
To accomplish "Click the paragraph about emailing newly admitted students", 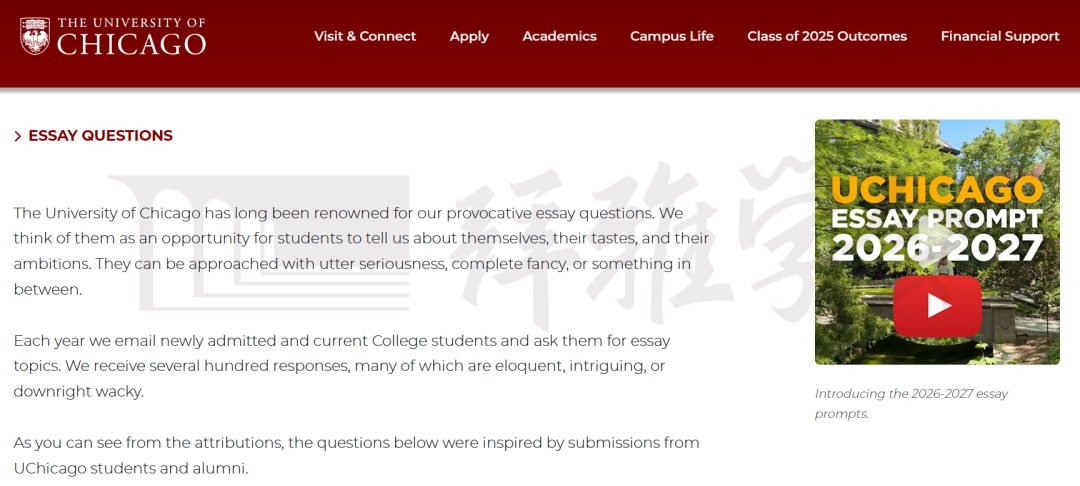I will pos(342,366).
